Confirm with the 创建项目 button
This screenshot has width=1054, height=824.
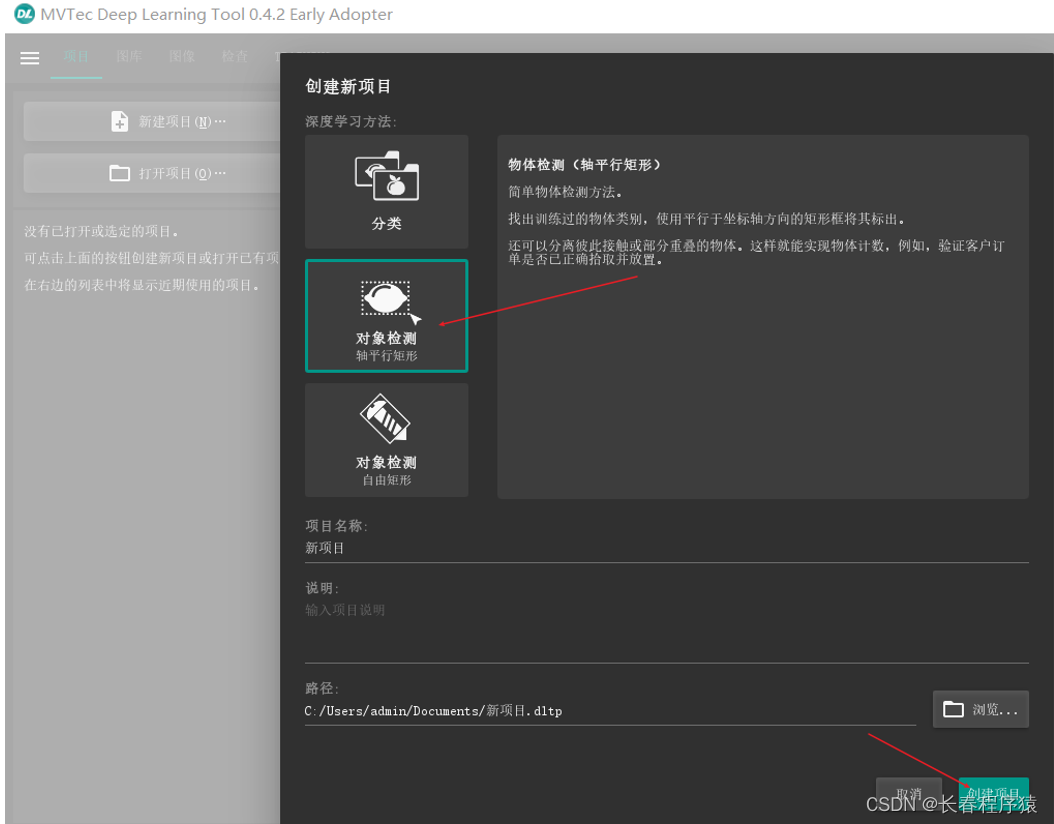tap(994, 794)
